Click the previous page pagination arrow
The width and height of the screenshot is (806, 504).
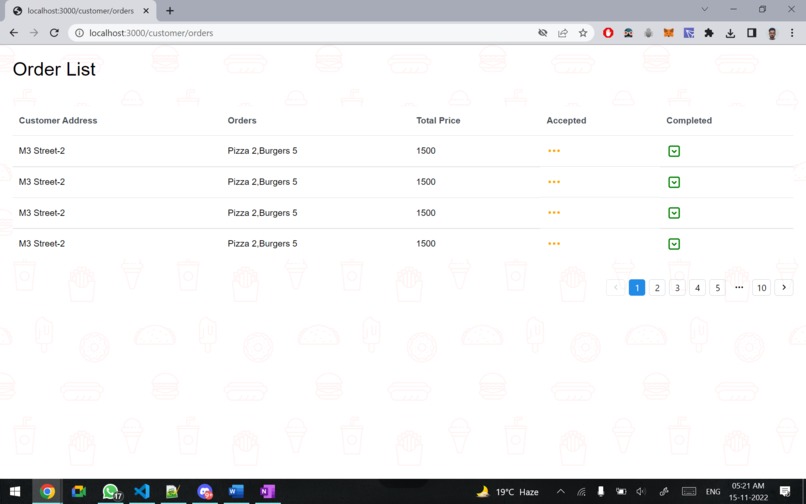616,287
